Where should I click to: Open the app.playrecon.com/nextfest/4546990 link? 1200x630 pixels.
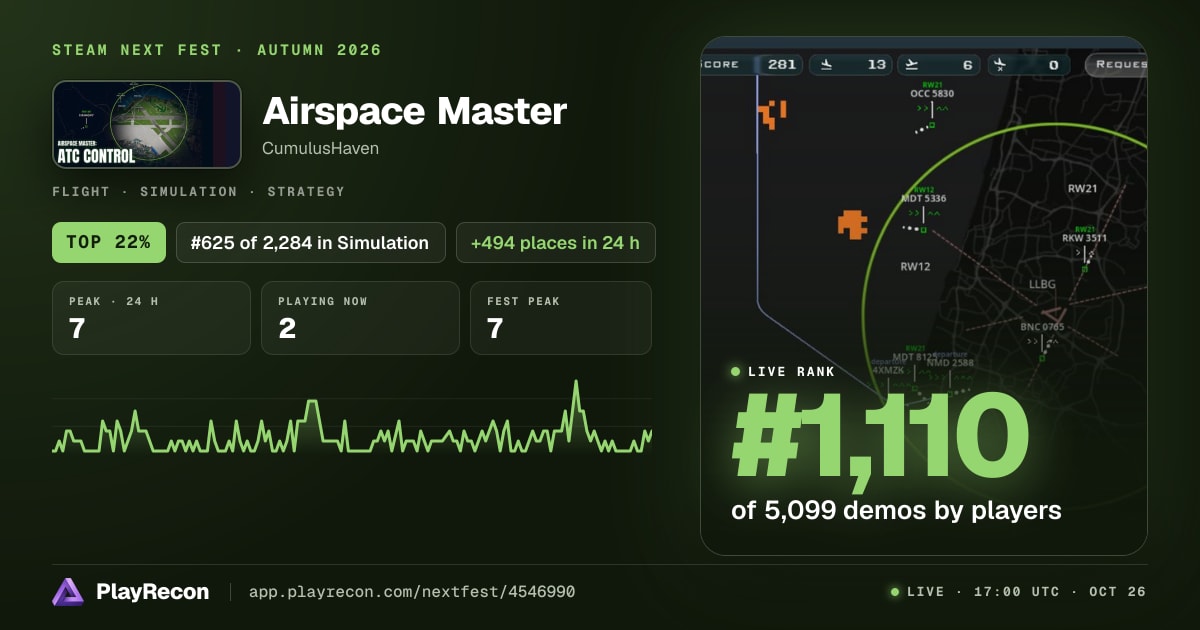pos(412,592)
